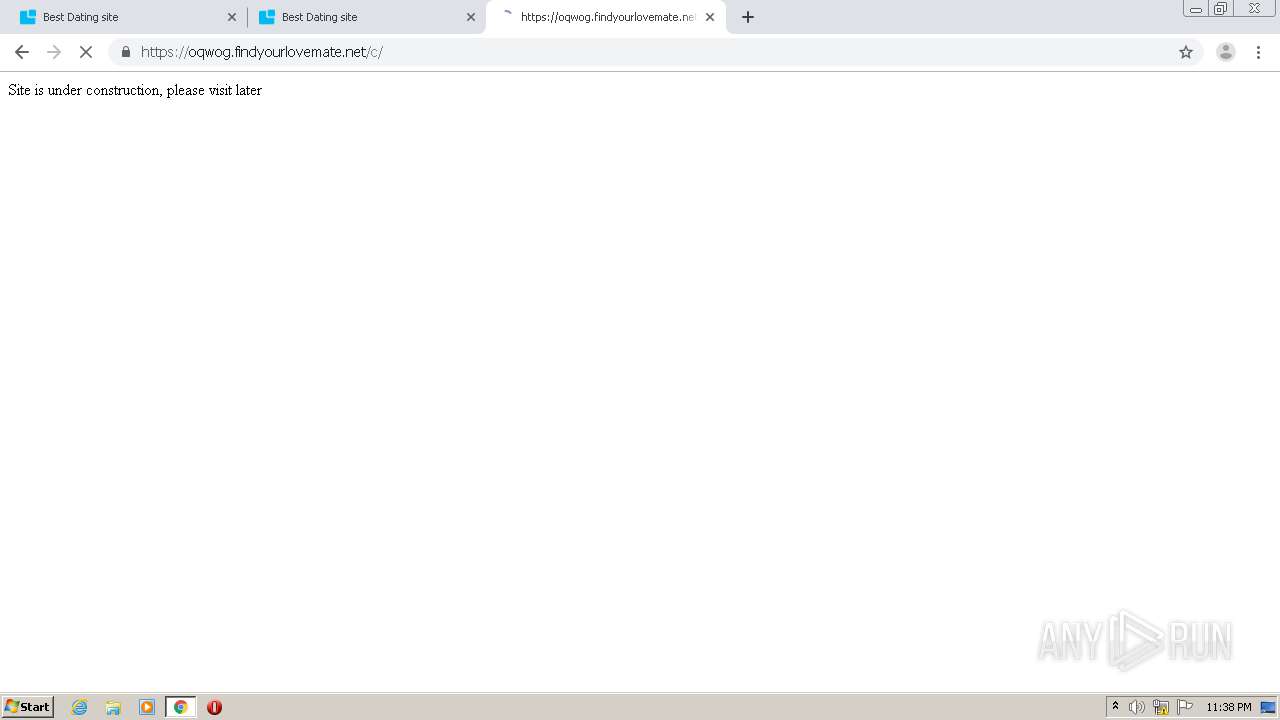Open the network tray icon
The width and height of the screenshot is (1280, 720).
(1161, 707)
